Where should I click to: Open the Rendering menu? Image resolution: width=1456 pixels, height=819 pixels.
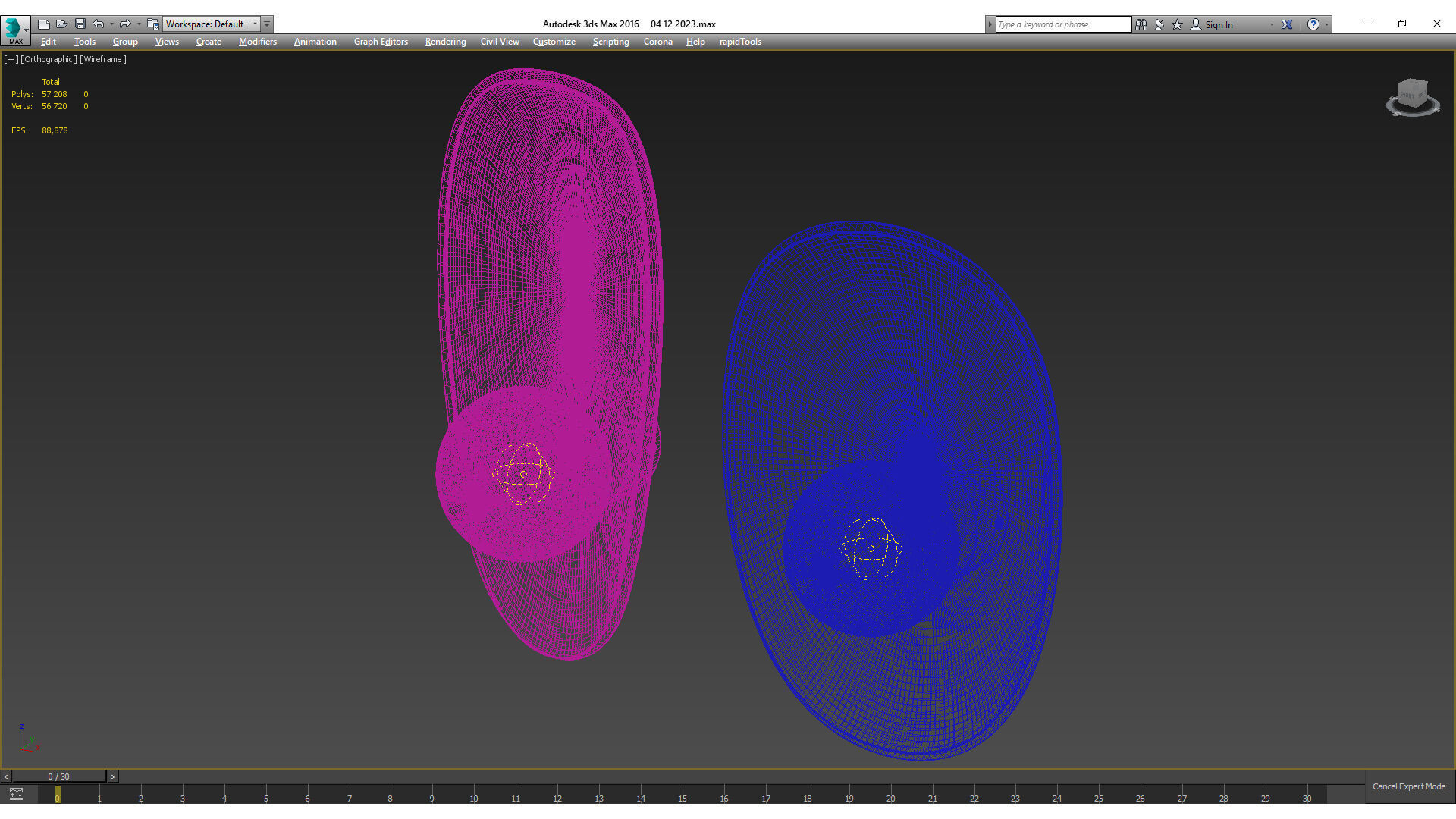pyautogui.click(x=445, y=42)
